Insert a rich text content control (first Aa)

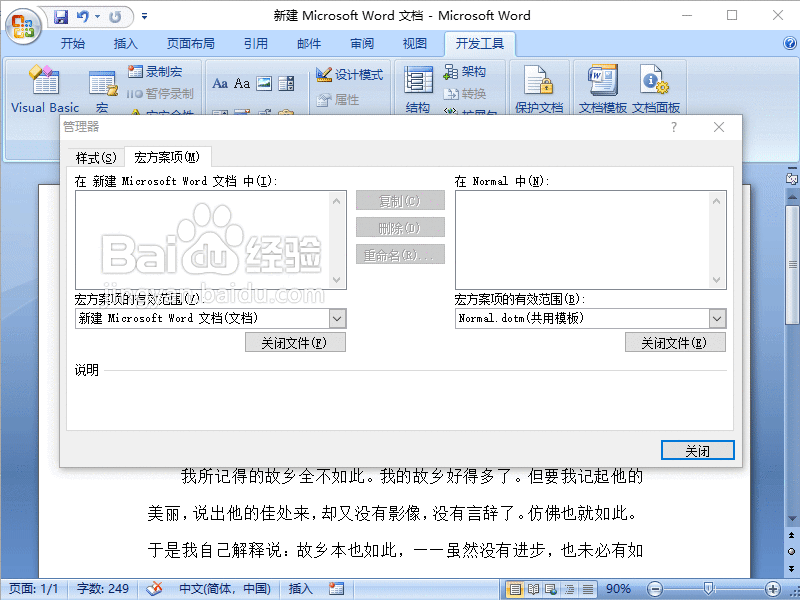coord(220,83)
